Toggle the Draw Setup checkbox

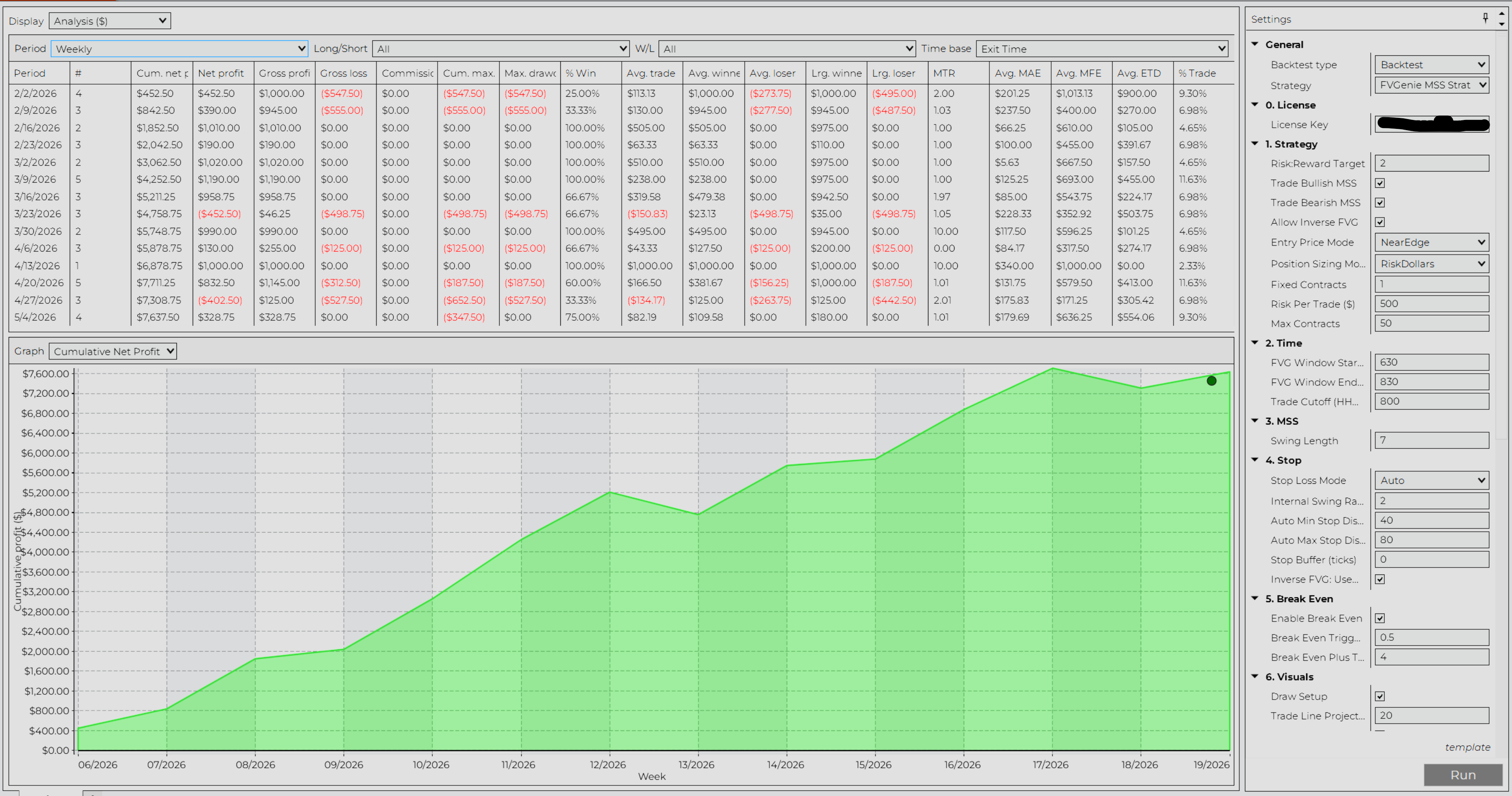coord(1380,696)
